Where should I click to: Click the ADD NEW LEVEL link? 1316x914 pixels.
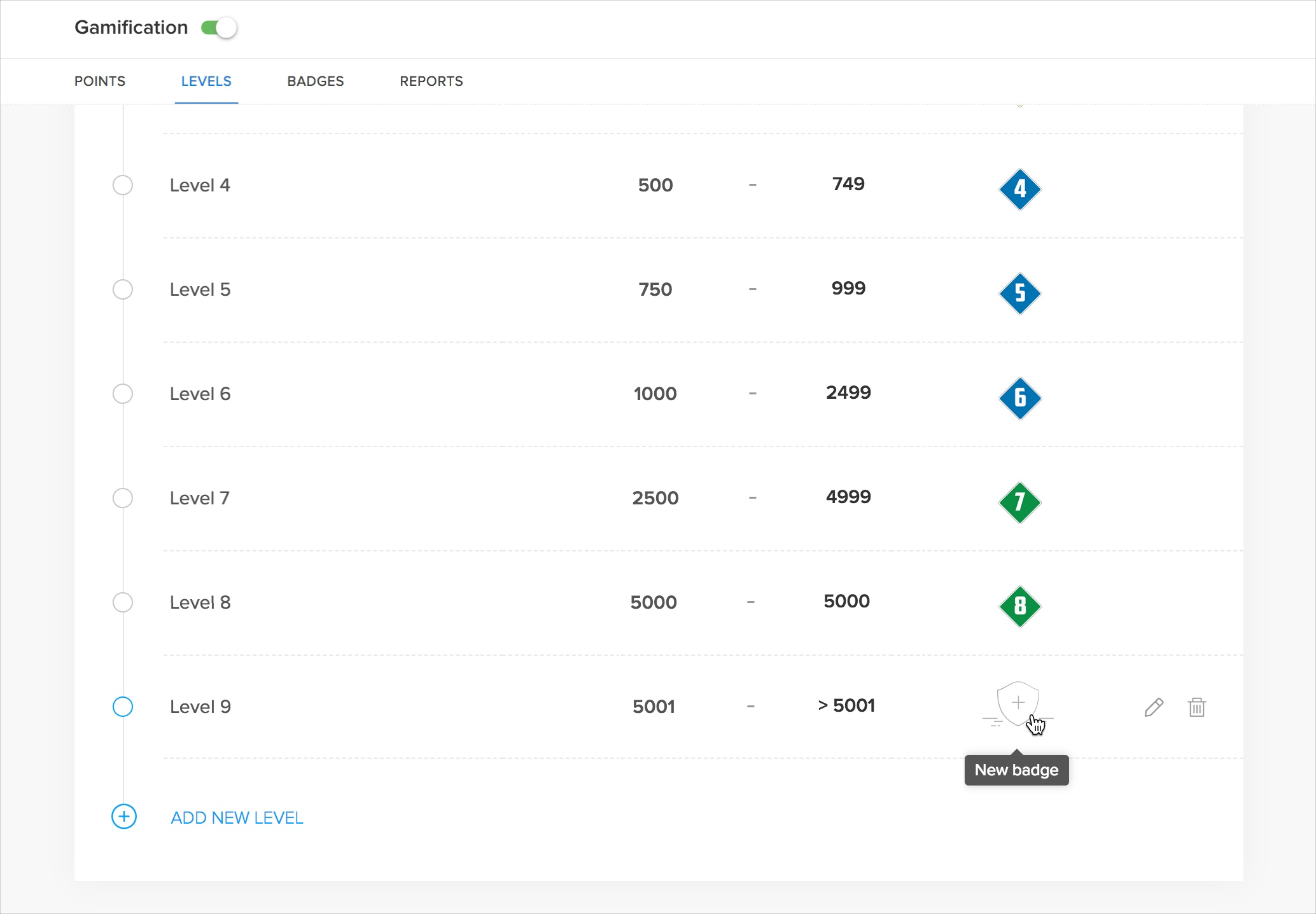[237, 818]
